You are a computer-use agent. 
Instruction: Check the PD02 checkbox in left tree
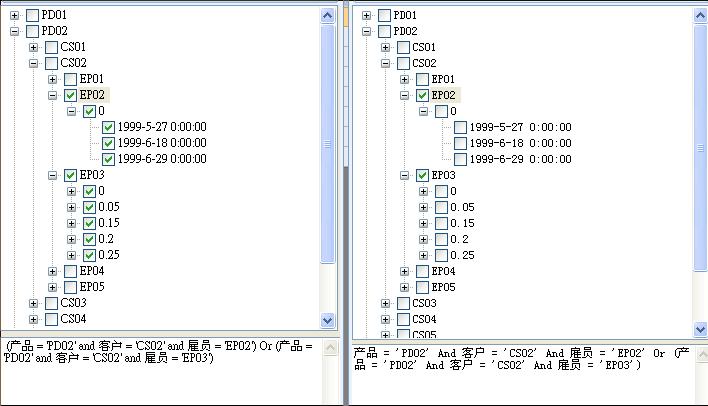33,31
